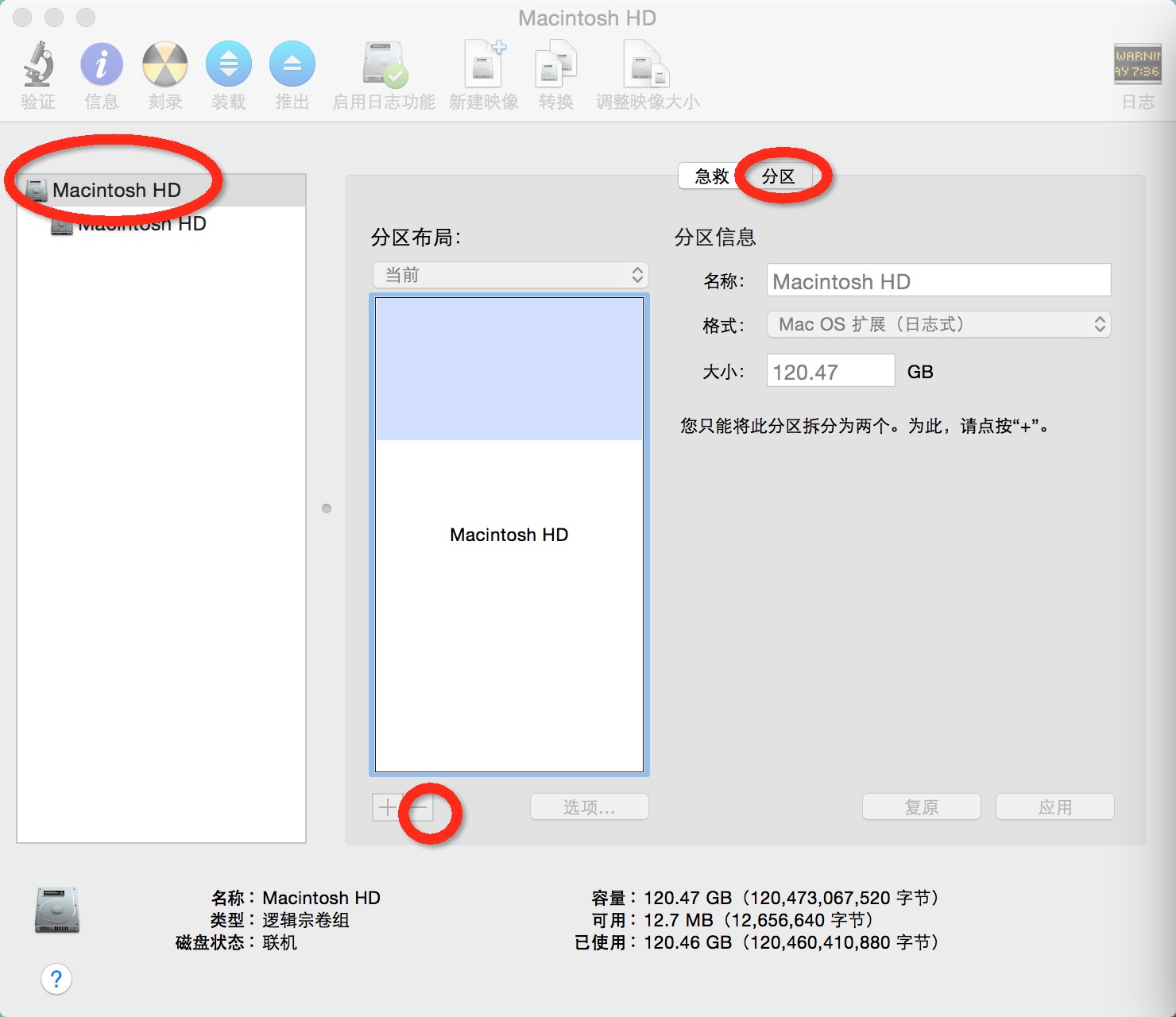Click the window title Macintosh HD
Image resolution: width=1176 pixels, height=1017 pixels.
pyautogui.click(x=587, y=17)
